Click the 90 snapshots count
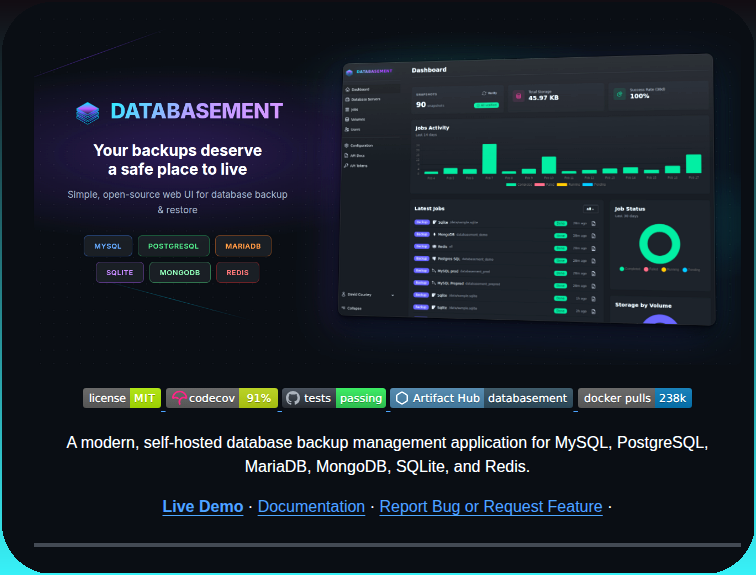The height and width of the screenshot is (575, 756). click(421, 105)
